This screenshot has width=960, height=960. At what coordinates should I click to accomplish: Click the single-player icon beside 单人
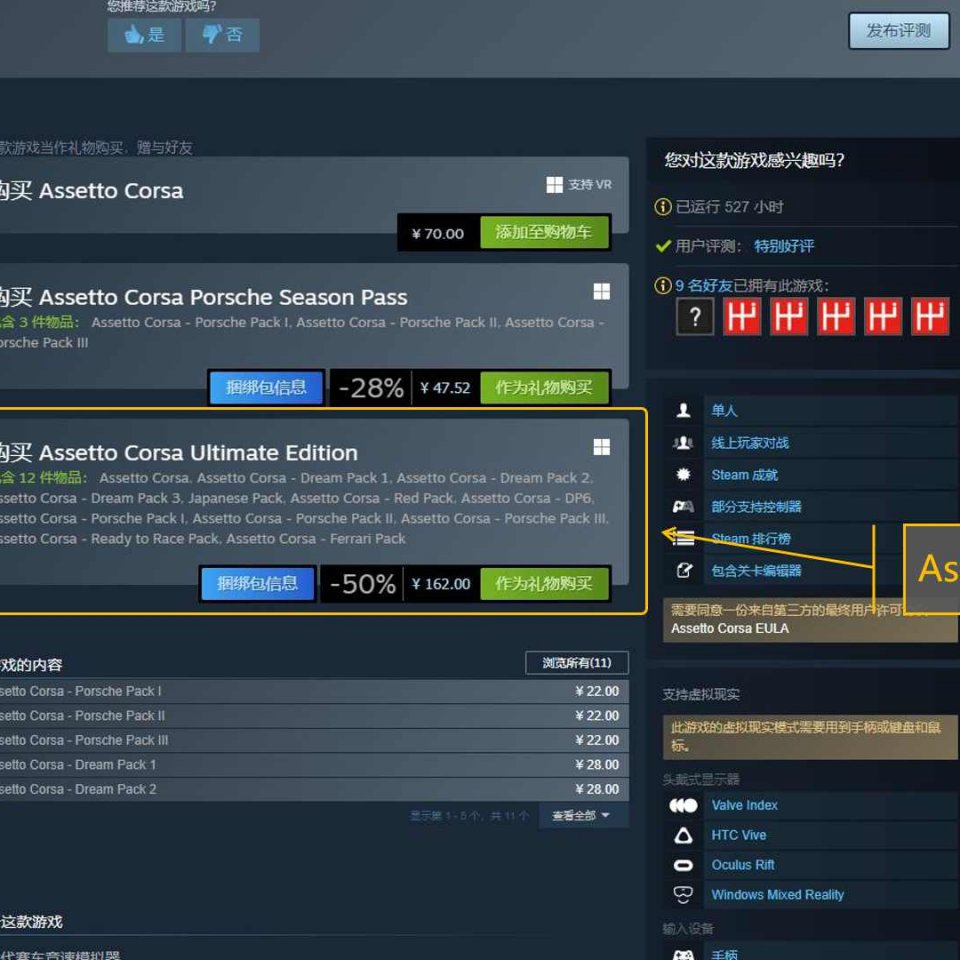click(683, 410)
